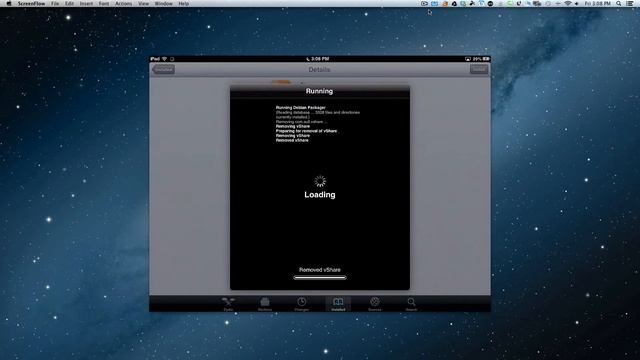This screenshot has width=640, height=360.
Task: Open the File menu
Action: (55, 3)
